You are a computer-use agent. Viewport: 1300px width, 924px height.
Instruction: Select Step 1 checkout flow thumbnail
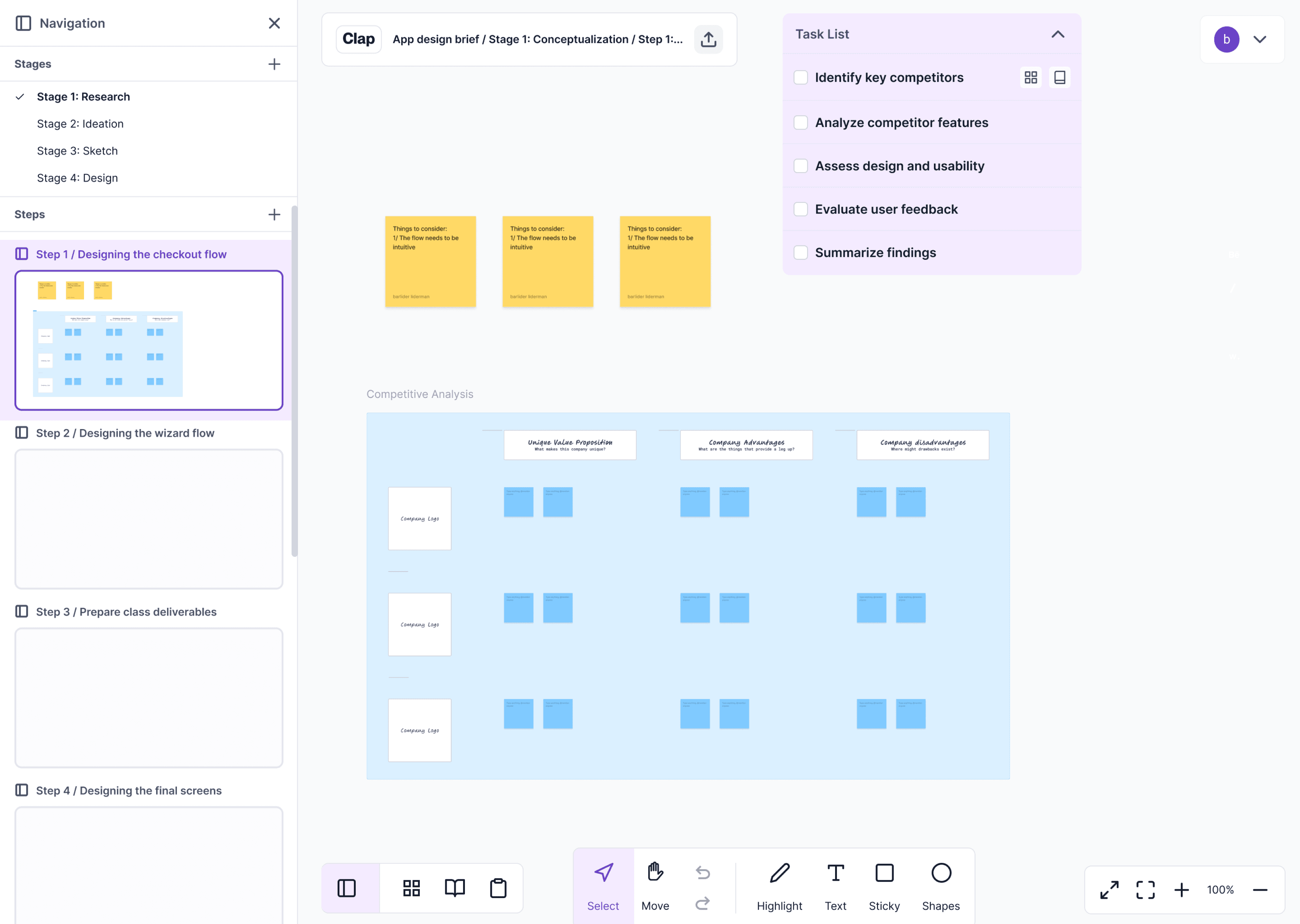(x=148, y=340)
